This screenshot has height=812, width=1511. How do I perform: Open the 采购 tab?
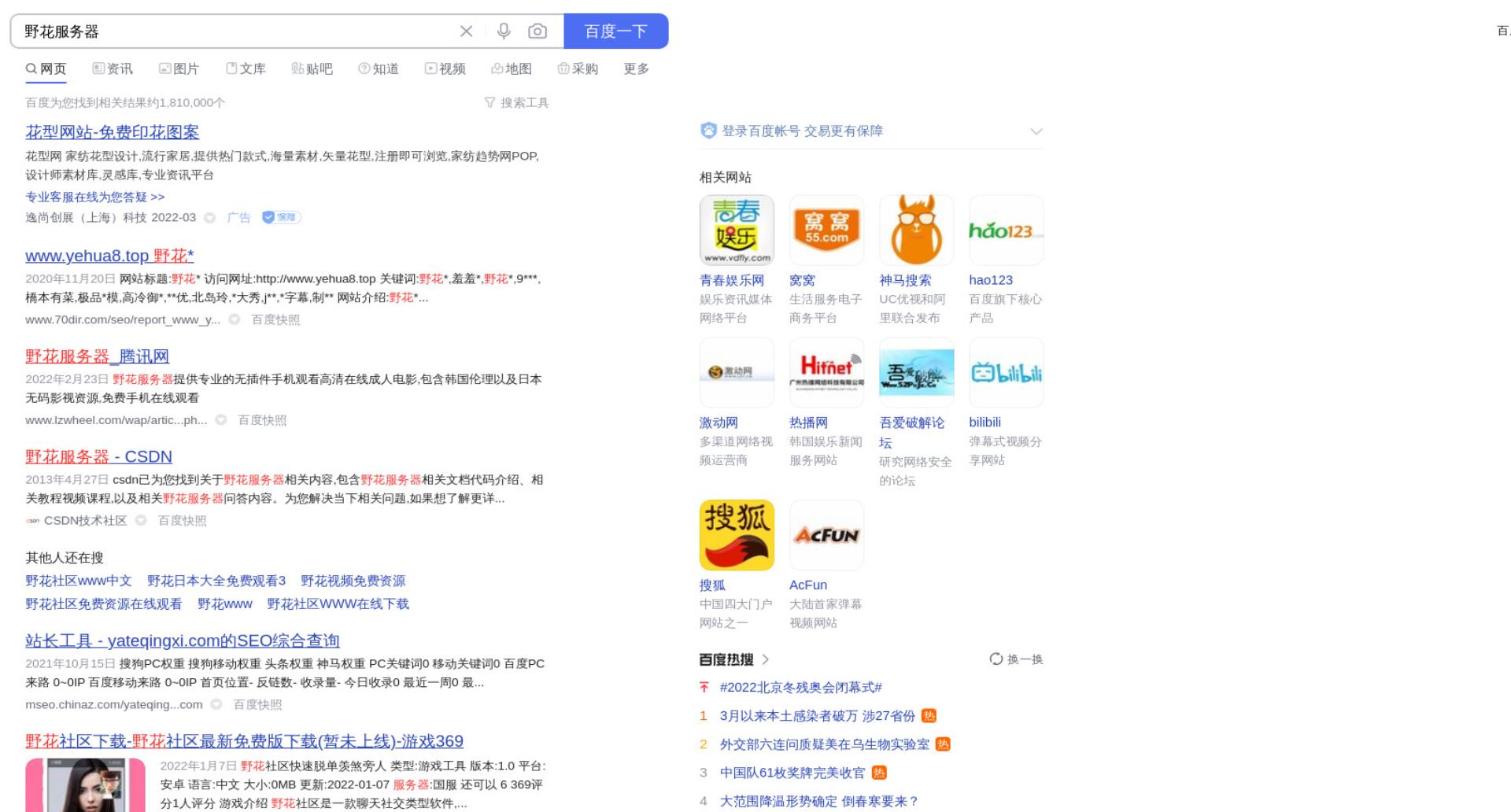coord(578,69)
